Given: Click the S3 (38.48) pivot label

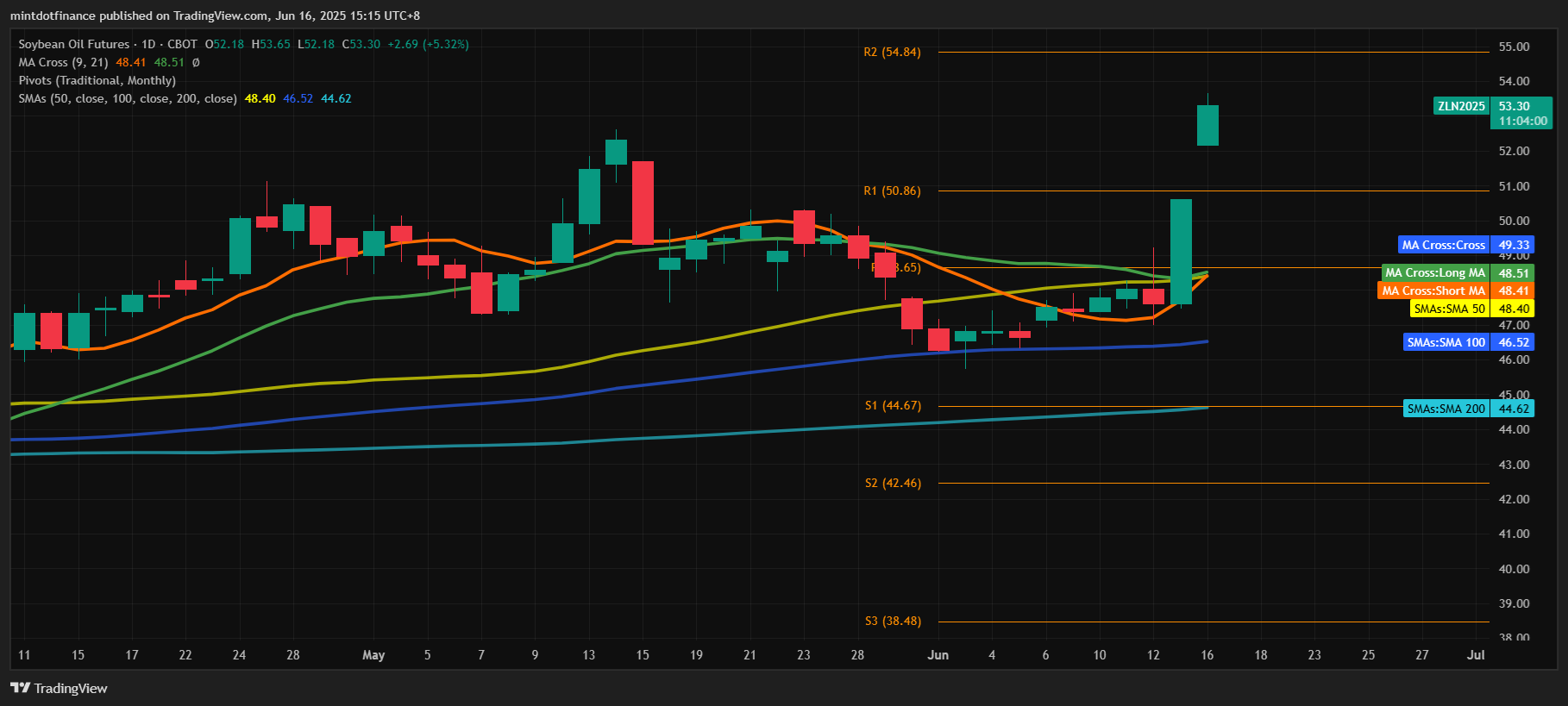Looking at the screenshot, I should (893, 621).
